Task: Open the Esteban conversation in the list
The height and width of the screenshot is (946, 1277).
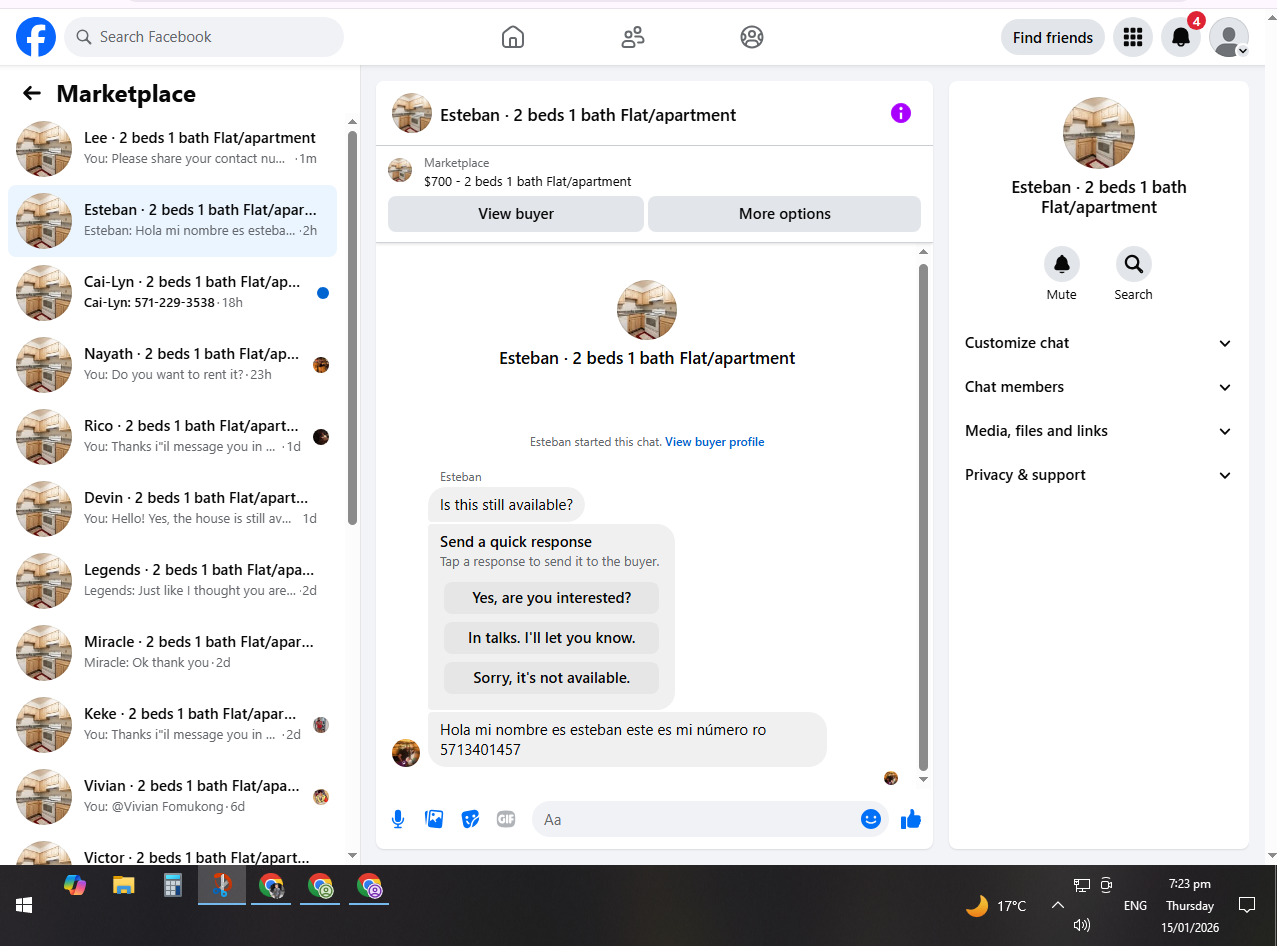Action: (172, 221)
